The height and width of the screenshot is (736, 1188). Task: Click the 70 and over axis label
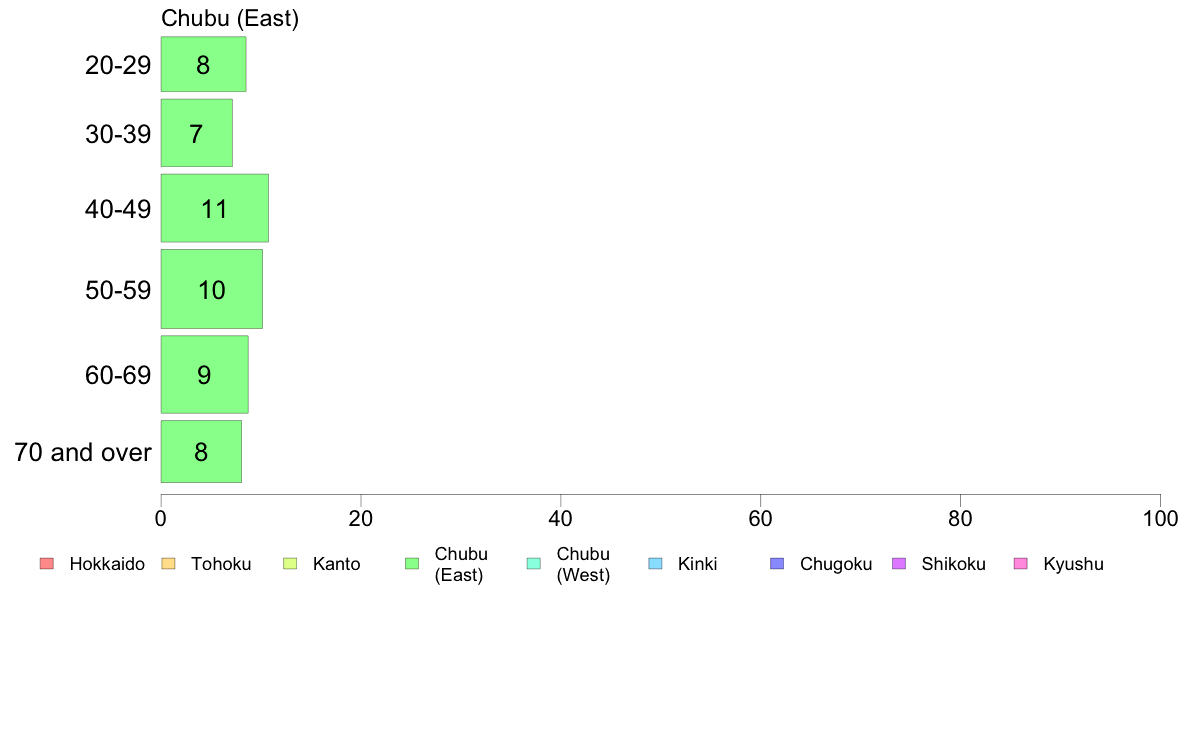coord(83,452)
